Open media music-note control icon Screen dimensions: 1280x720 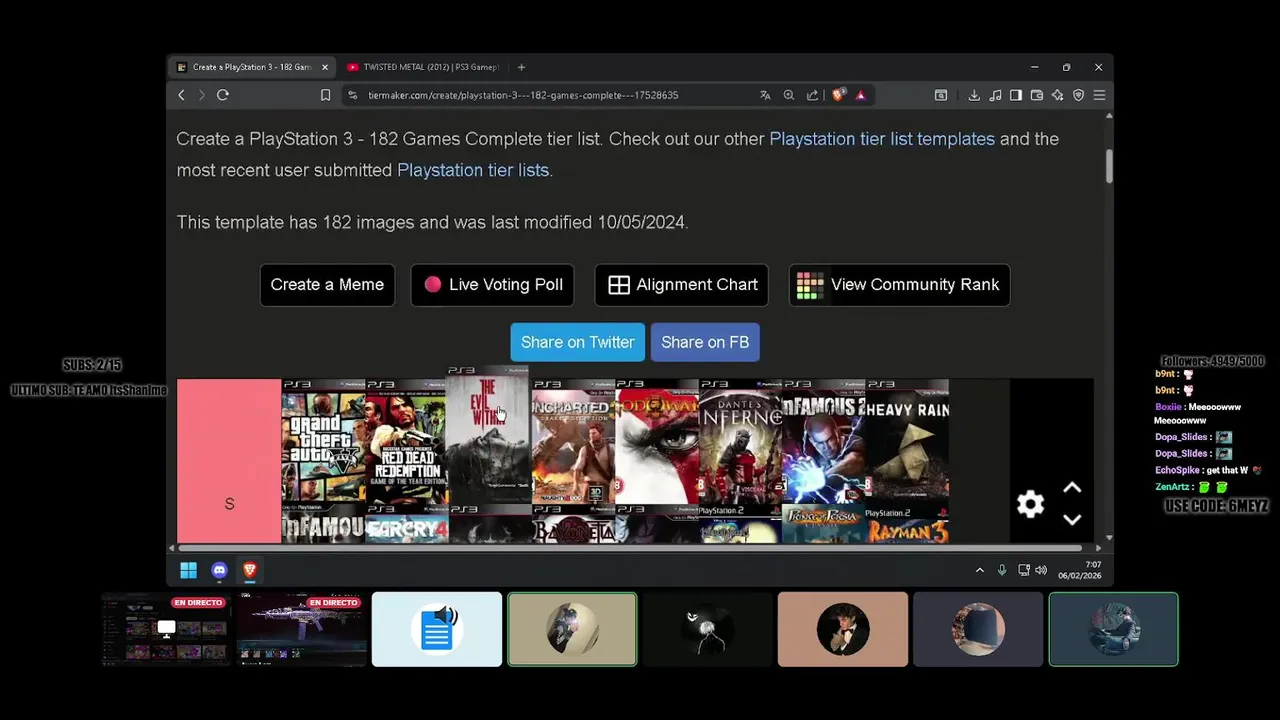click(995, 95)
